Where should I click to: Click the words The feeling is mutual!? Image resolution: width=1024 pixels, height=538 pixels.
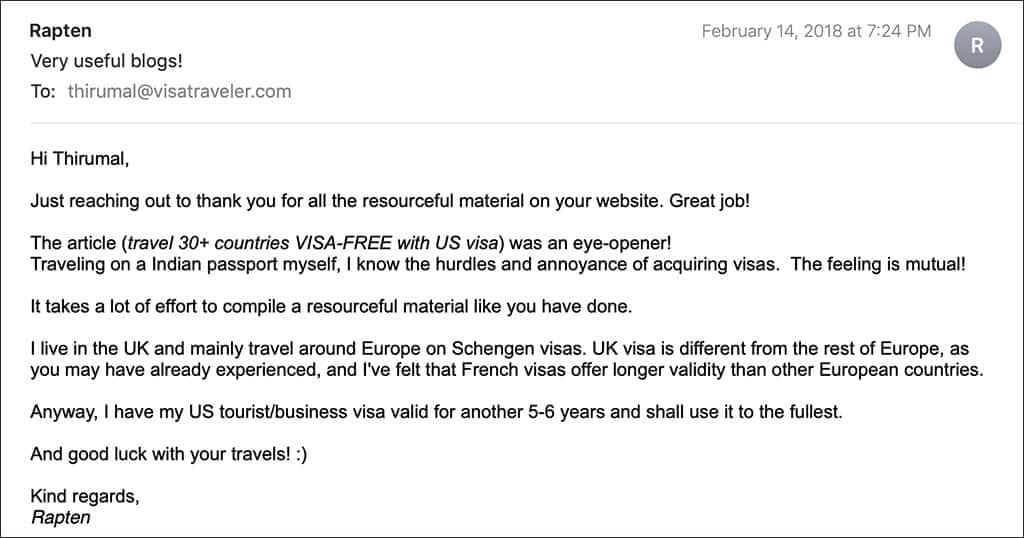[878, 264]
